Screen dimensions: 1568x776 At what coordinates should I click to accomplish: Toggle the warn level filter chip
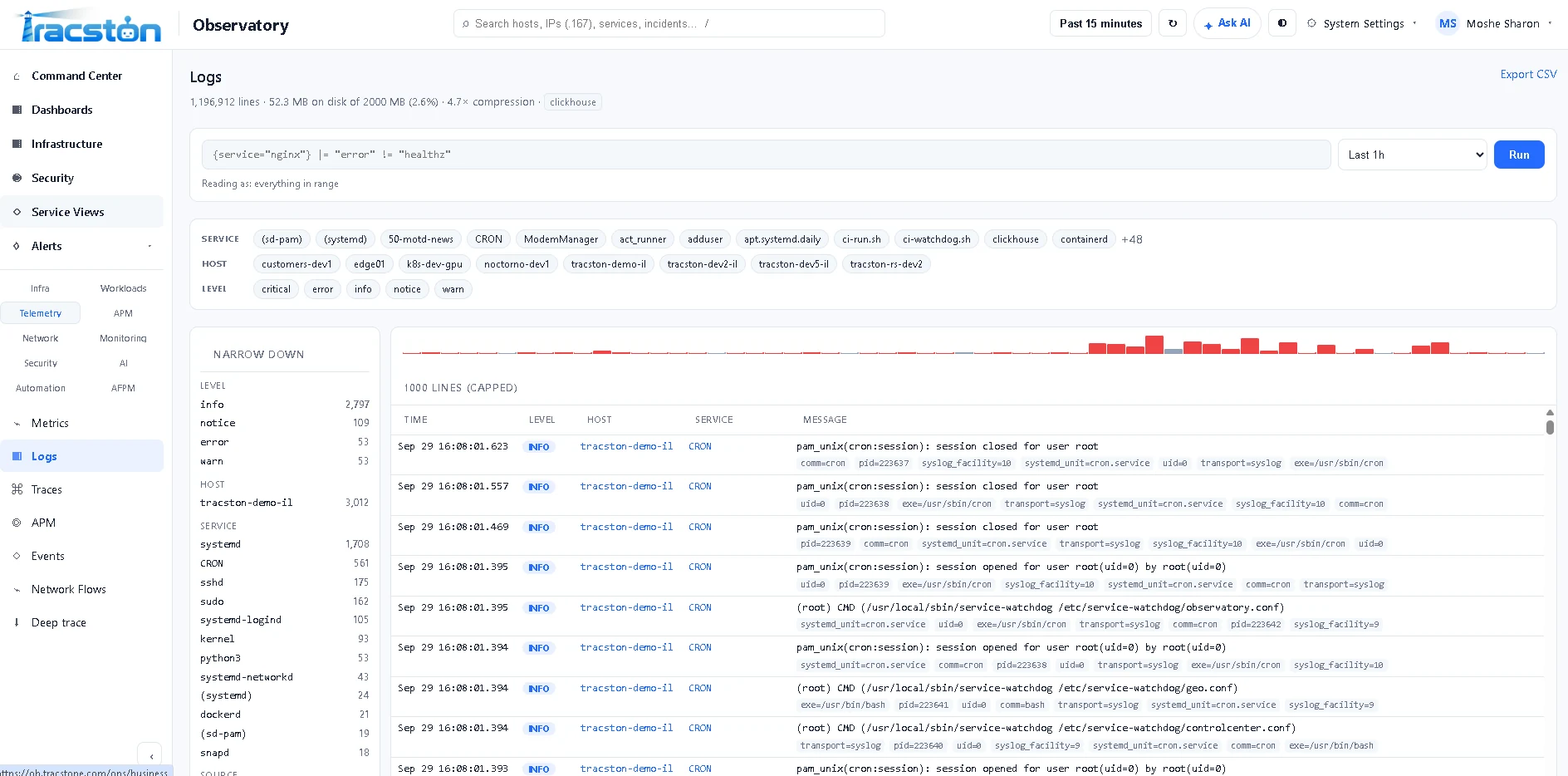coord(453,289)
